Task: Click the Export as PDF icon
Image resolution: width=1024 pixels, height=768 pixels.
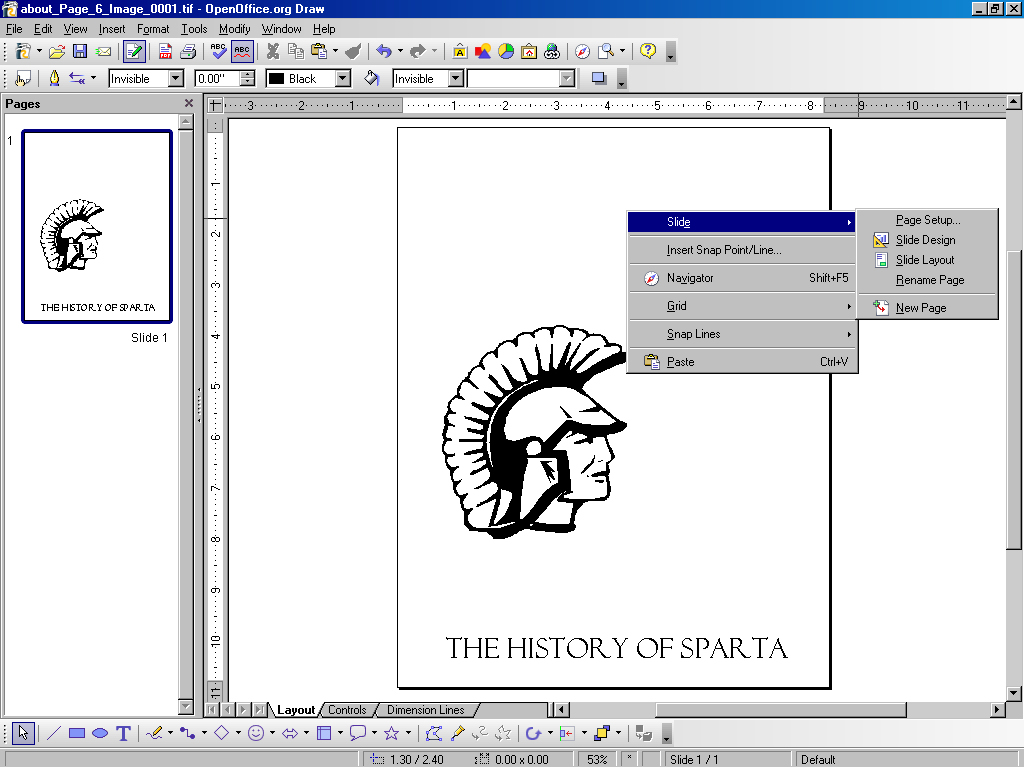Action: (x=166, y=51)
